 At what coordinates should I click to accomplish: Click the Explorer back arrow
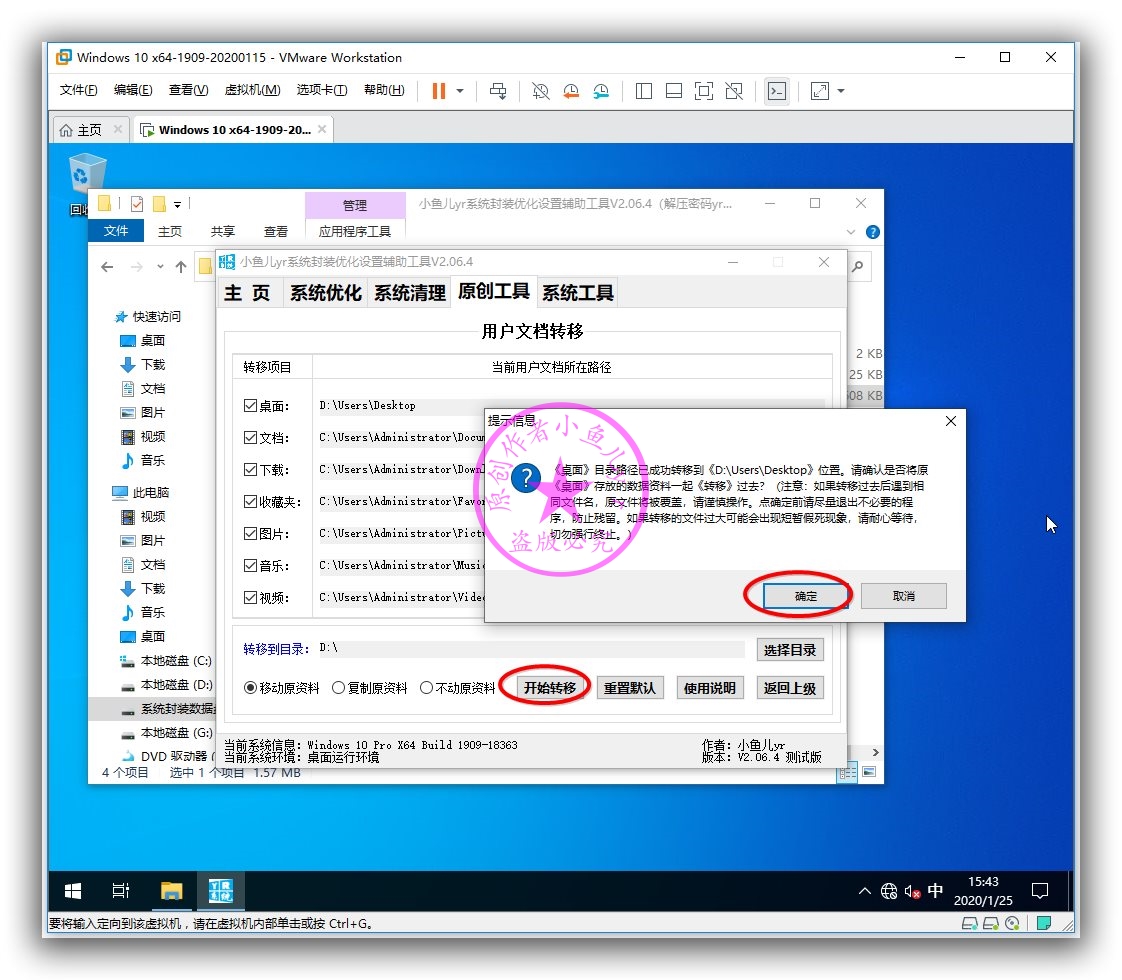(x=107, y=267)
